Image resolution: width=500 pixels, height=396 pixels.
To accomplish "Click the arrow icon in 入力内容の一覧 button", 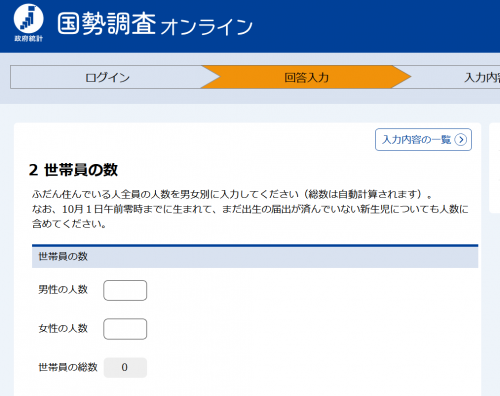I will tap(461, 140).
